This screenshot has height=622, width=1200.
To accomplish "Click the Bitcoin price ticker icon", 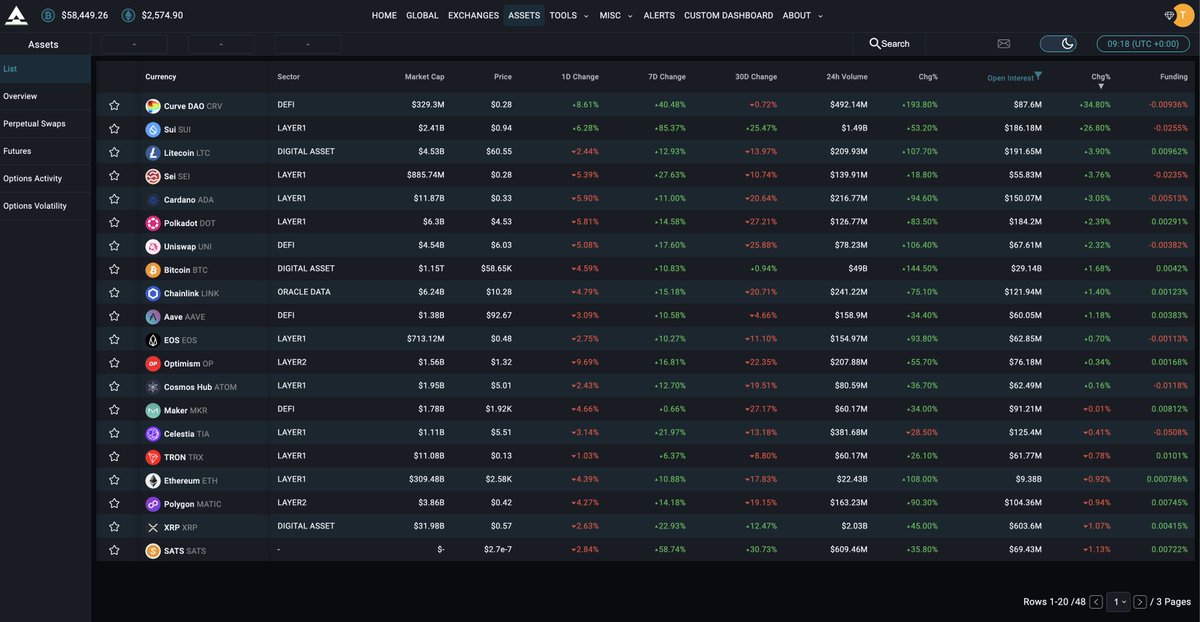I will 48,15.
